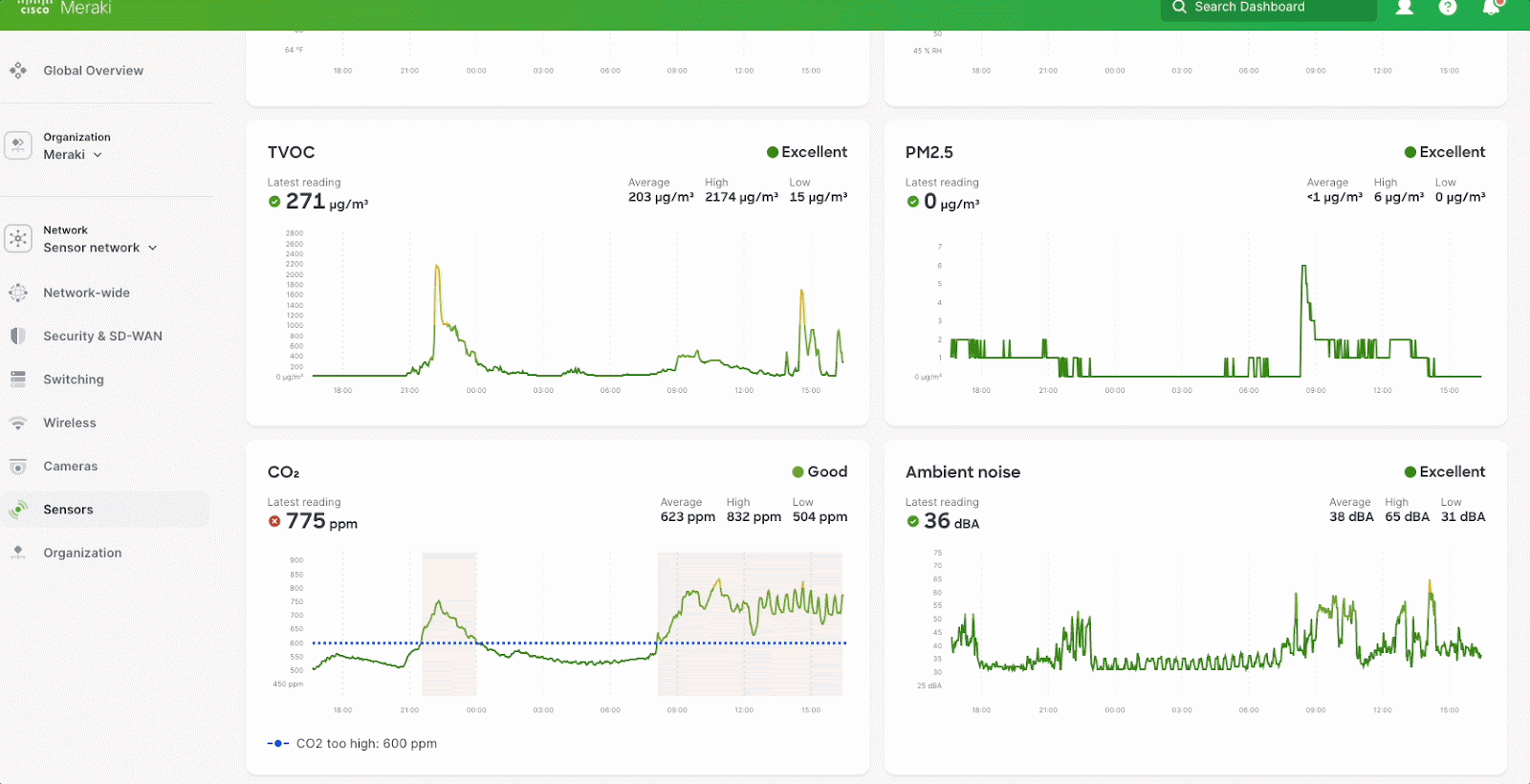Viewport: 1530px width, 784px height.
Task: Open Security & SD-WAN shield icon
Action: (x=18, y=336)
